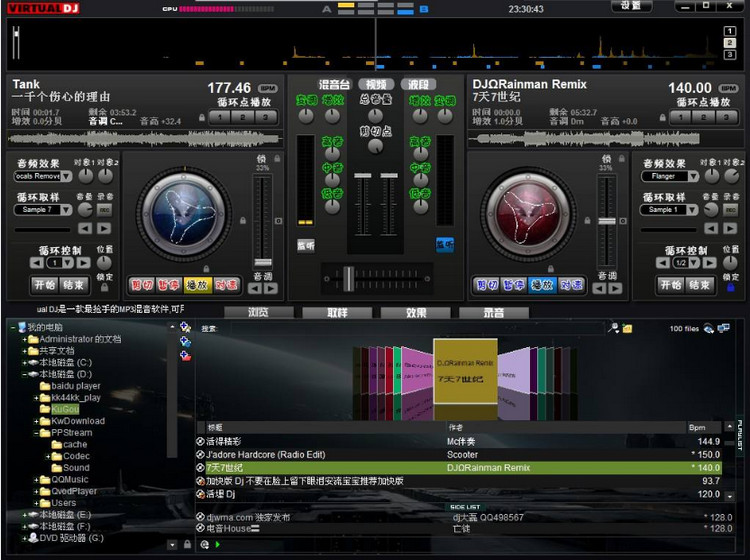The height and width of the screenshot is (560, 750).
Task: Click right deck sampler rec button
Action: [x=730, y=209]
